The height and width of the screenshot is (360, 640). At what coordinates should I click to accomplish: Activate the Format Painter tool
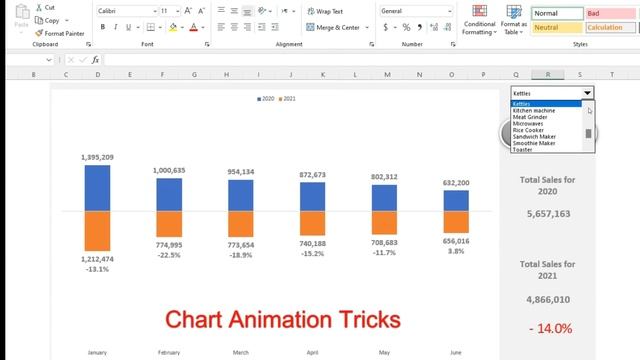coord(60,33)
